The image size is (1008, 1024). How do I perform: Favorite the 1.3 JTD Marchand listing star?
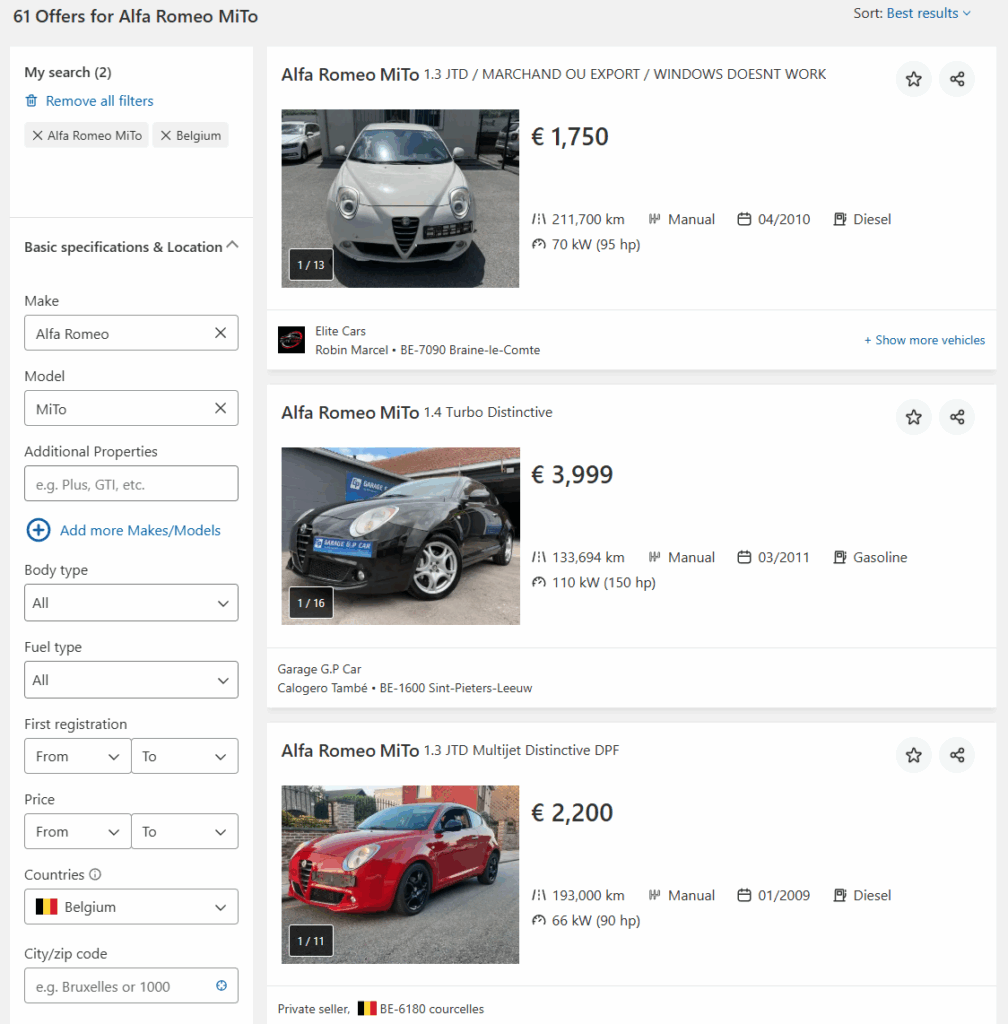913,79
